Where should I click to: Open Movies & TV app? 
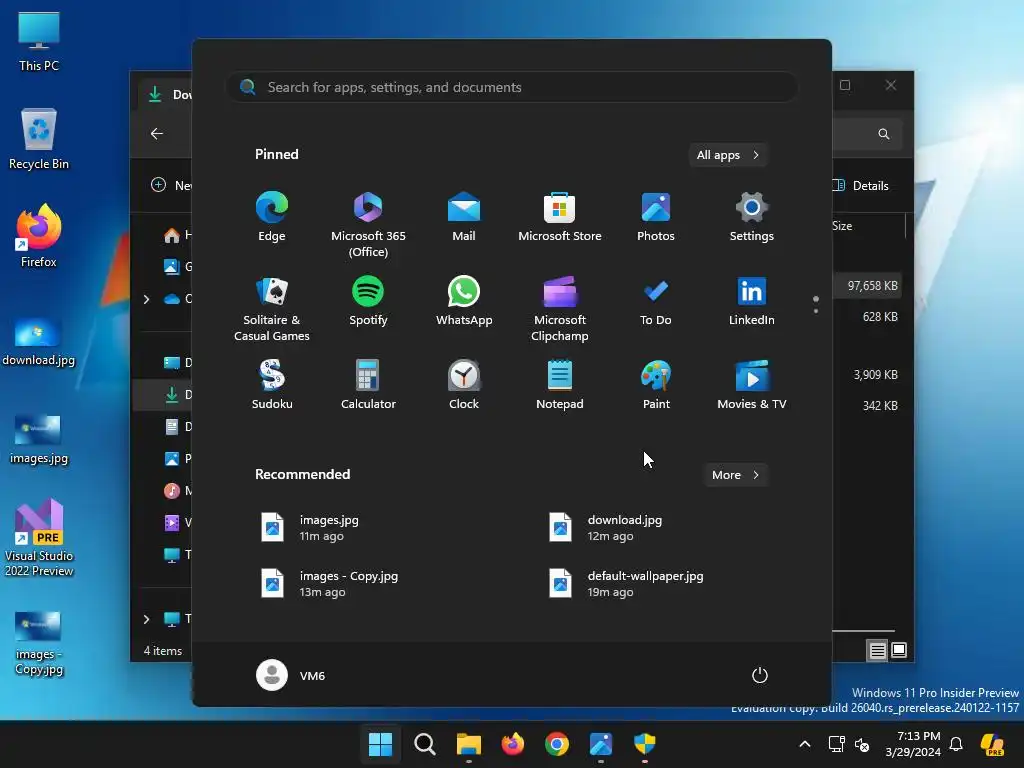752,385
